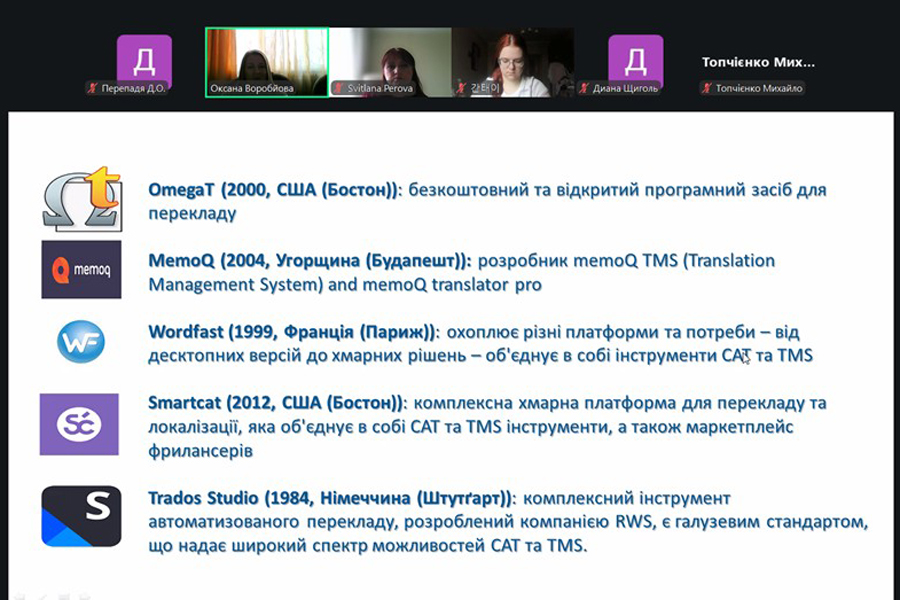Click the muted mic icon on the red-haired participant's video
The image size is (900, 600).
coord(461,88)
